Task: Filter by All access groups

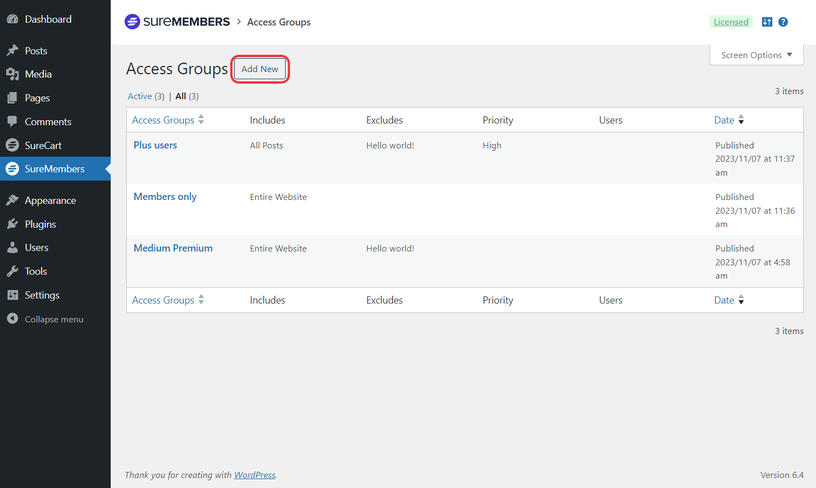Action: click(181, 96)
